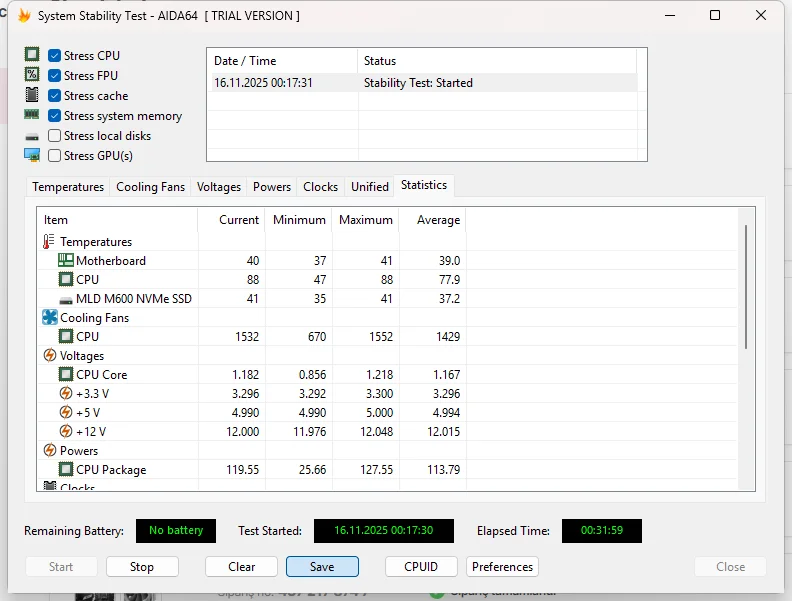Image resolution: width=792 pixels, height=601 pixels.
Task: Select the 'MLD M600 NVMe SSD' row label
Action: tap(134, 298)
